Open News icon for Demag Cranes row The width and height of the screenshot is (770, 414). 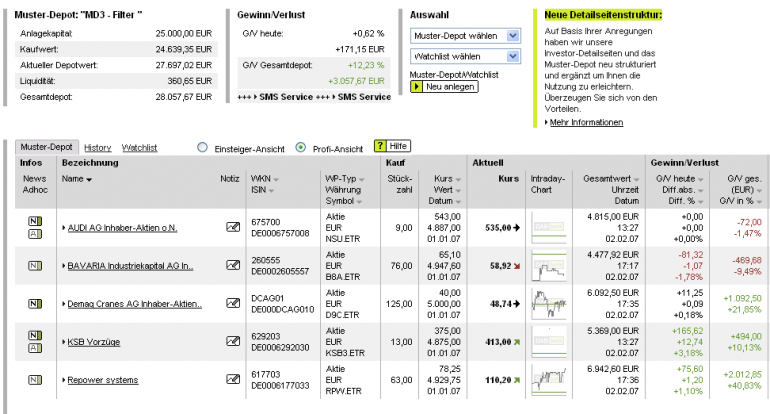tap(35, 304)
